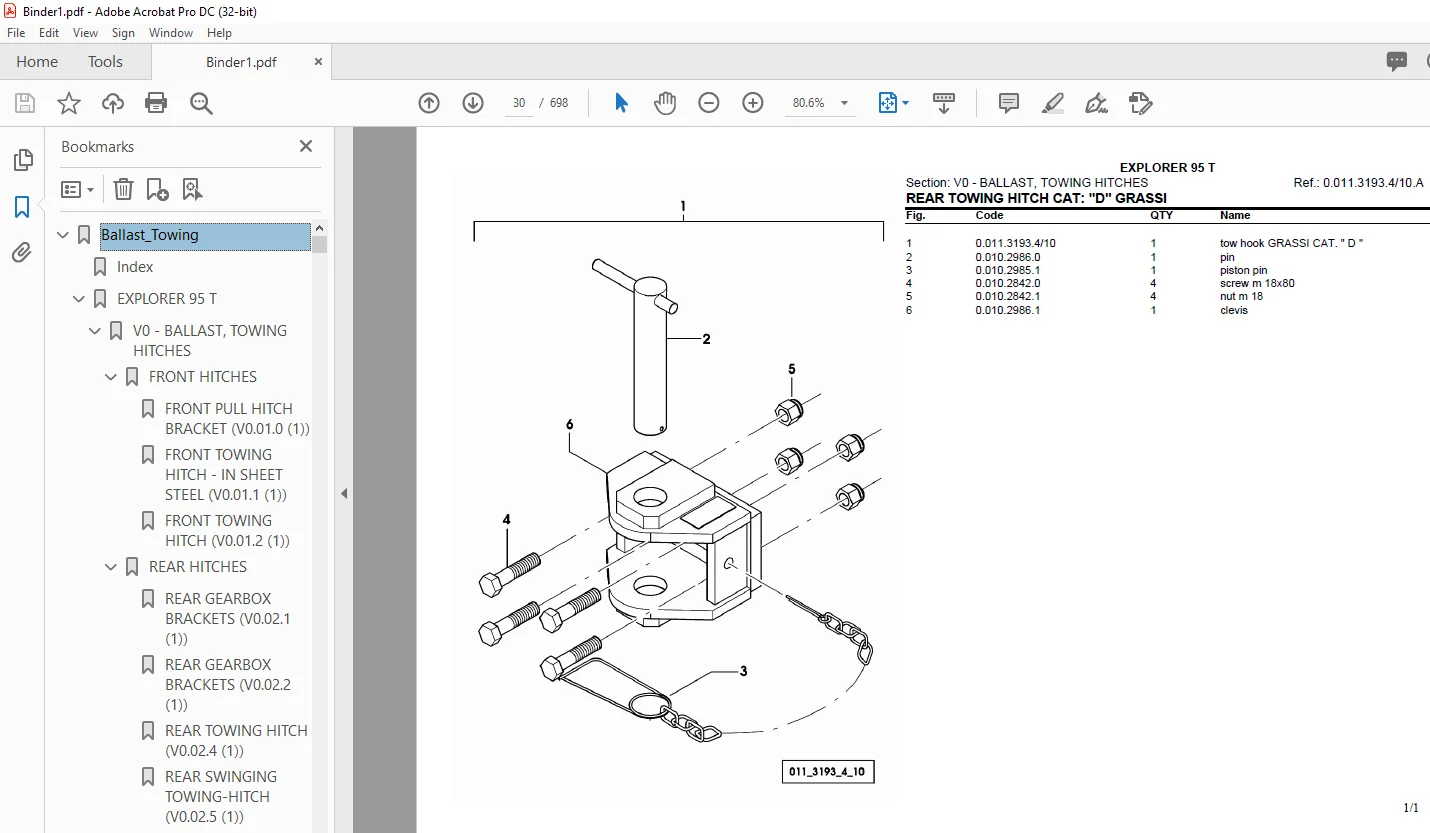Open FRONT TOWING HITCH (V0.01.2) bookmark
The height and width of the screenshot is (833, 1430).
pyautogui.click(x=228, y=531)
